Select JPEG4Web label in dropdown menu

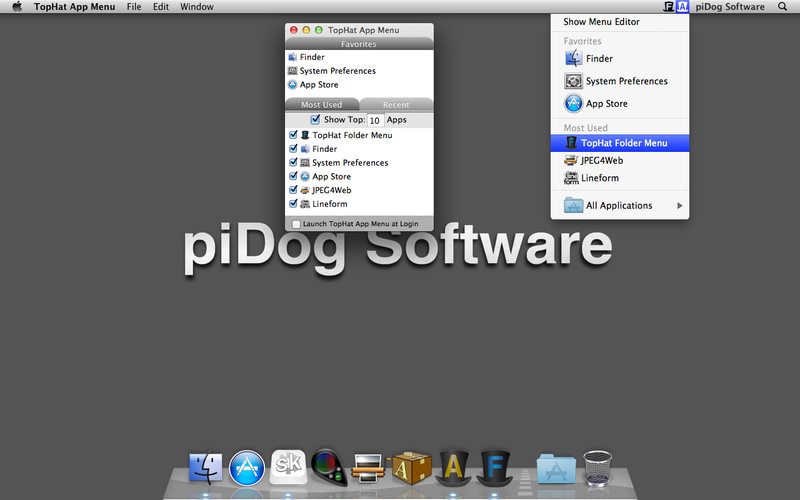(602, 161)
